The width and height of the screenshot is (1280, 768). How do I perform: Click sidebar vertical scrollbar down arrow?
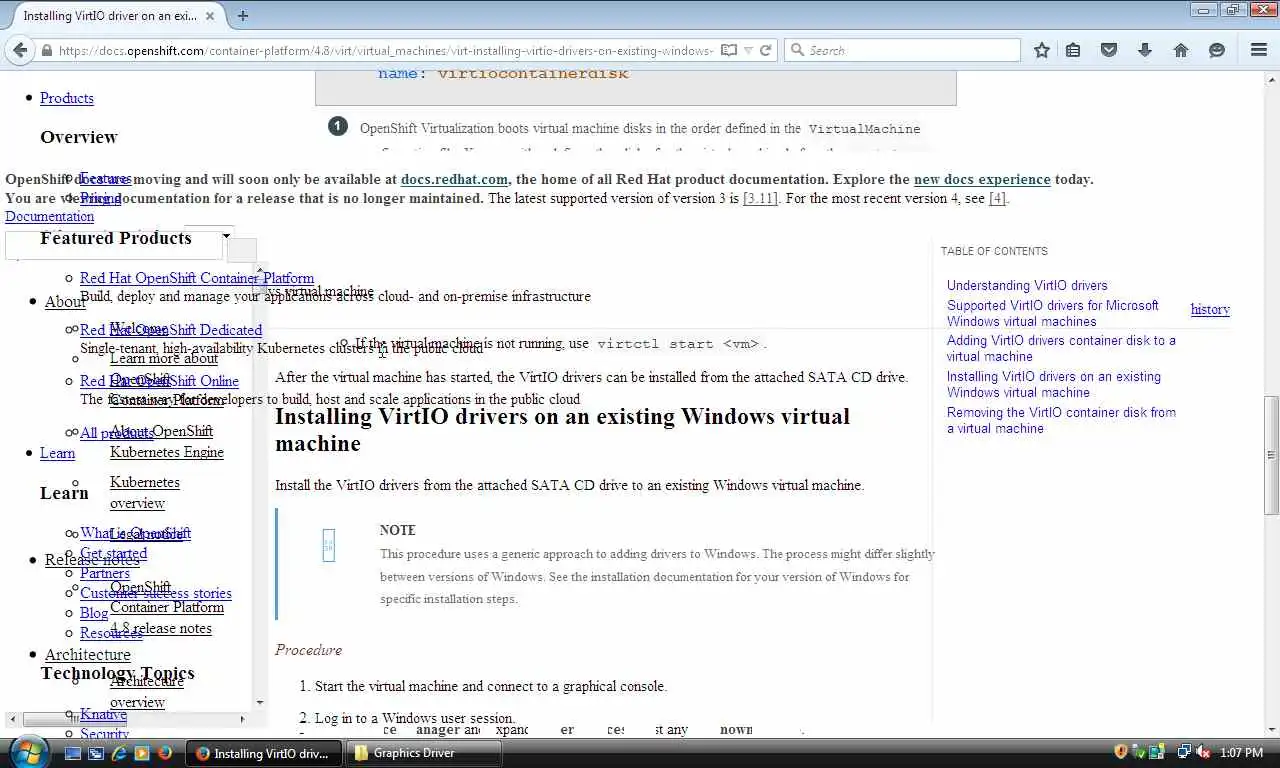pos(260,703)
